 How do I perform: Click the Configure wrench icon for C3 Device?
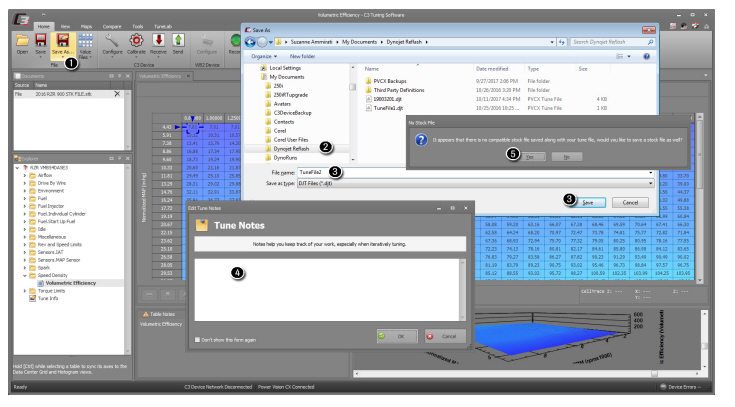click(113, 42)
